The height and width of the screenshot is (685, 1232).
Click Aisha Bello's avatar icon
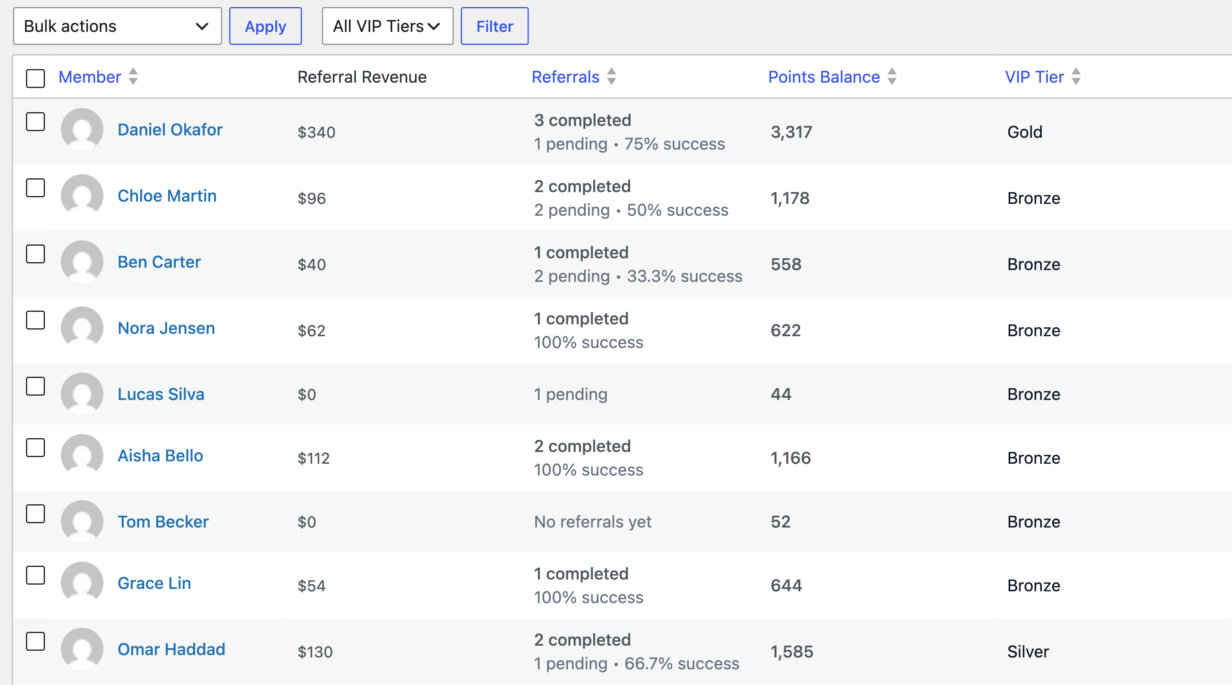[x=82, y=457]
